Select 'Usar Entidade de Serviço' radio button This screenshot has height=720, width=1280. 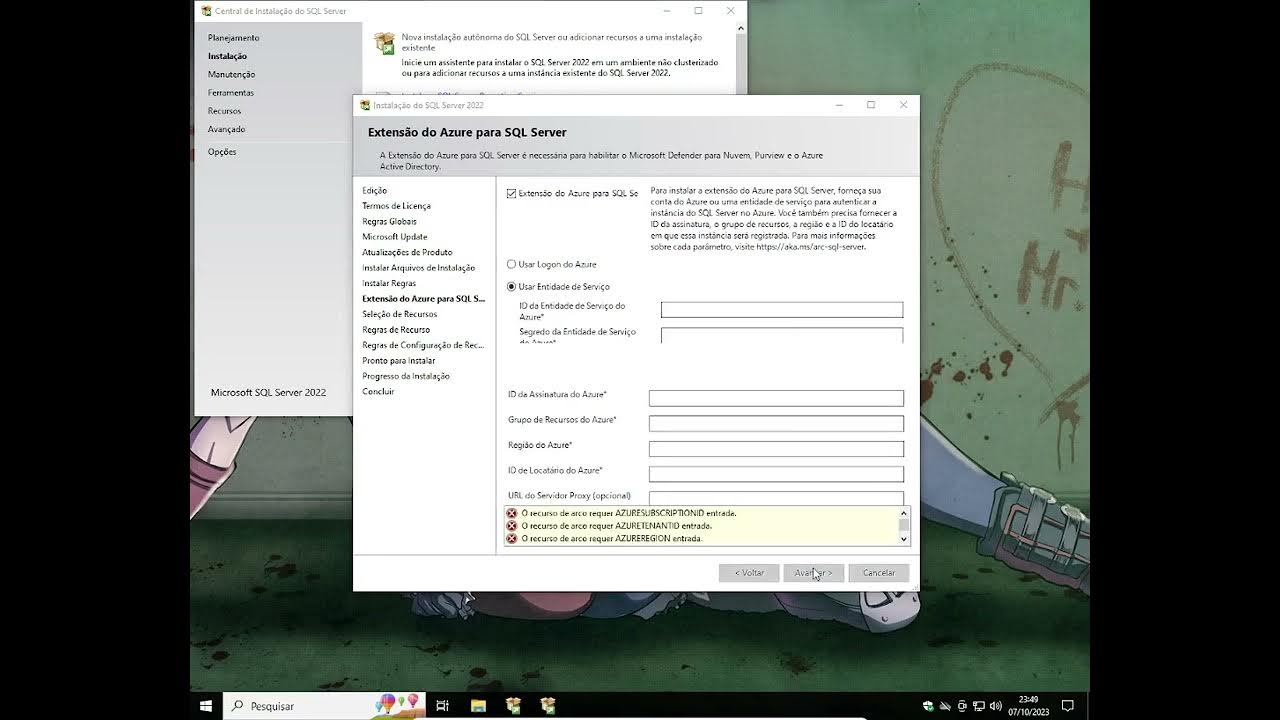pos(512,287)
